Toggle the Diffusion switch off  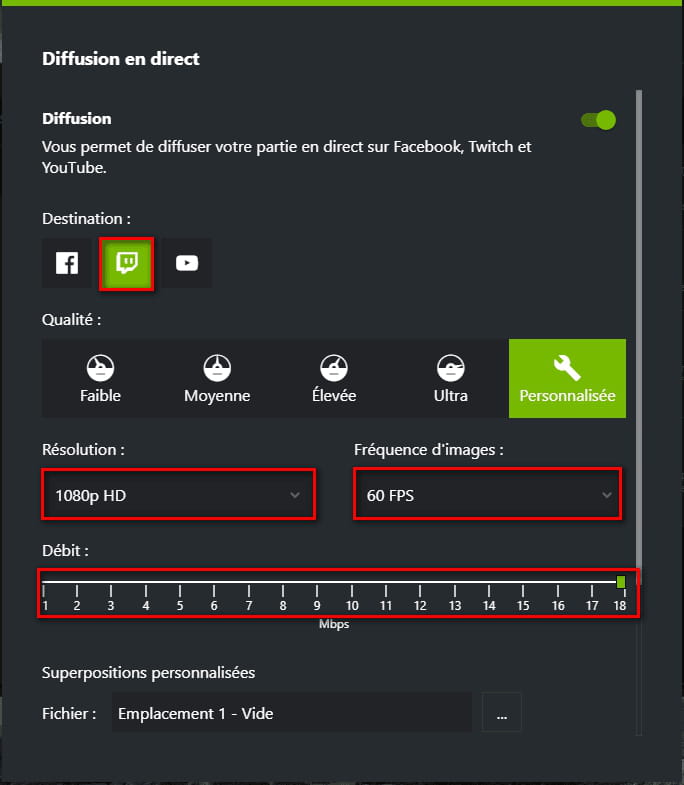point(598,120)
